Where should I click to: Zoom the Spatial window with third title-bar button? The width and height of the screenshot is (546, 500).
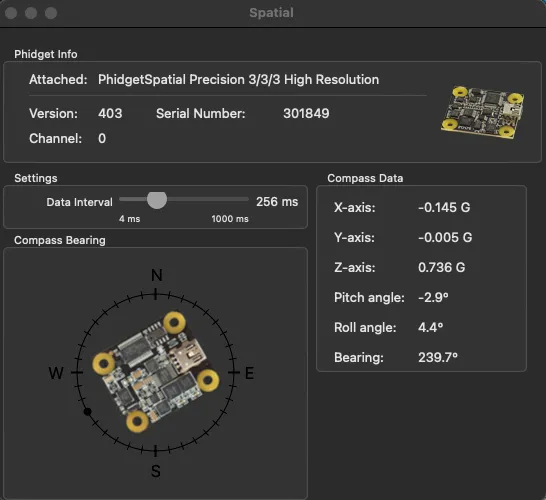pos(51,13)
